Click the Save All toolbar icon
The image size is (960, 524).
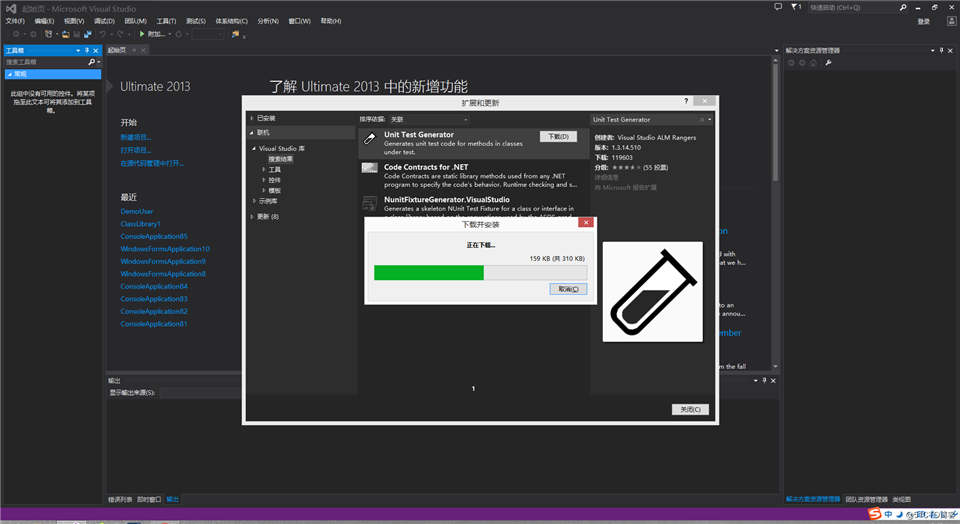point(88,34)
